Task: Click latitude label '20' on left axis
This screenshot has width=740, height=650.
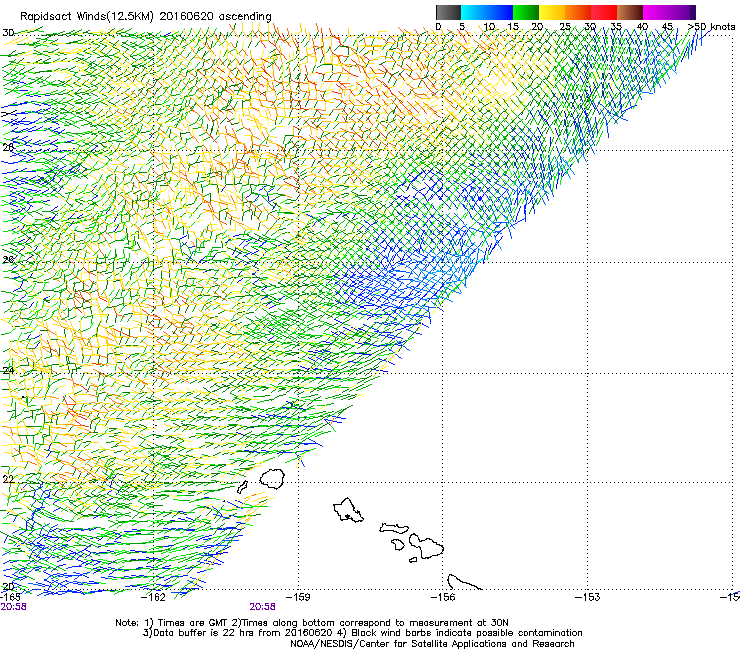Action: 8,587
